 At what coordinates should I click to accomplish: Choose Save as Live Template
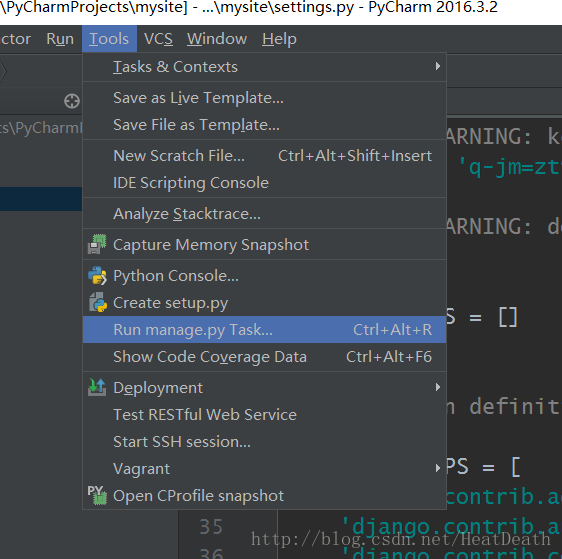264,98
